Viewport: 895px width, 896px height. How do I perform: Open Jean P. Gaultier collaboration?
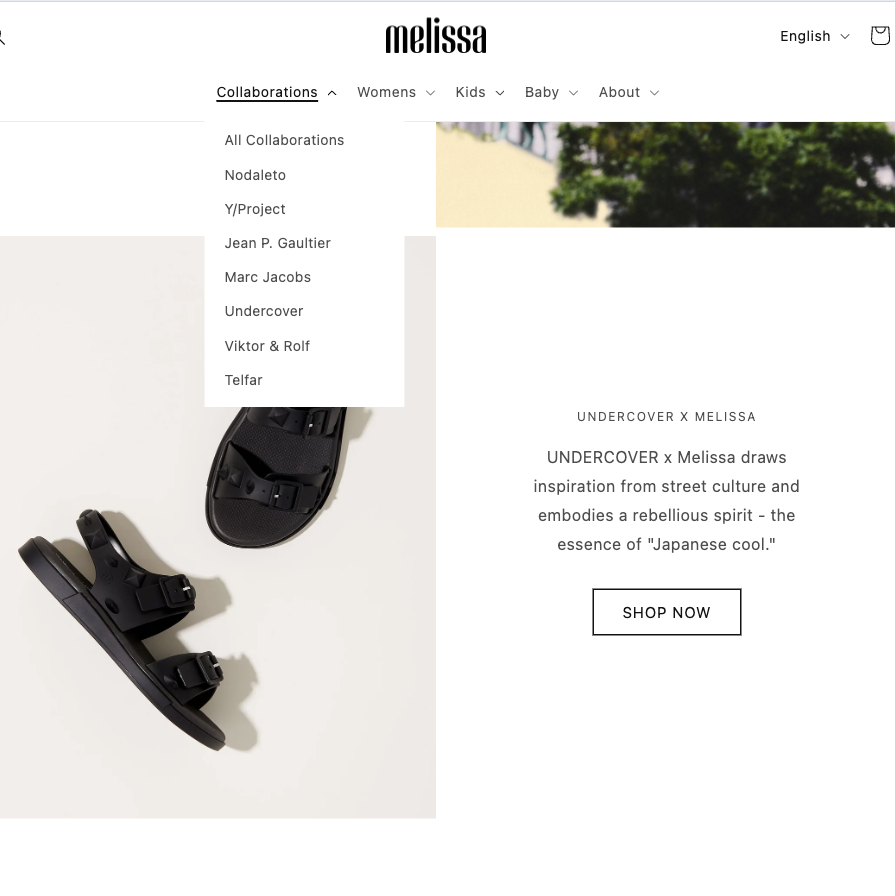pyautogui.click(x=278, y=243)
